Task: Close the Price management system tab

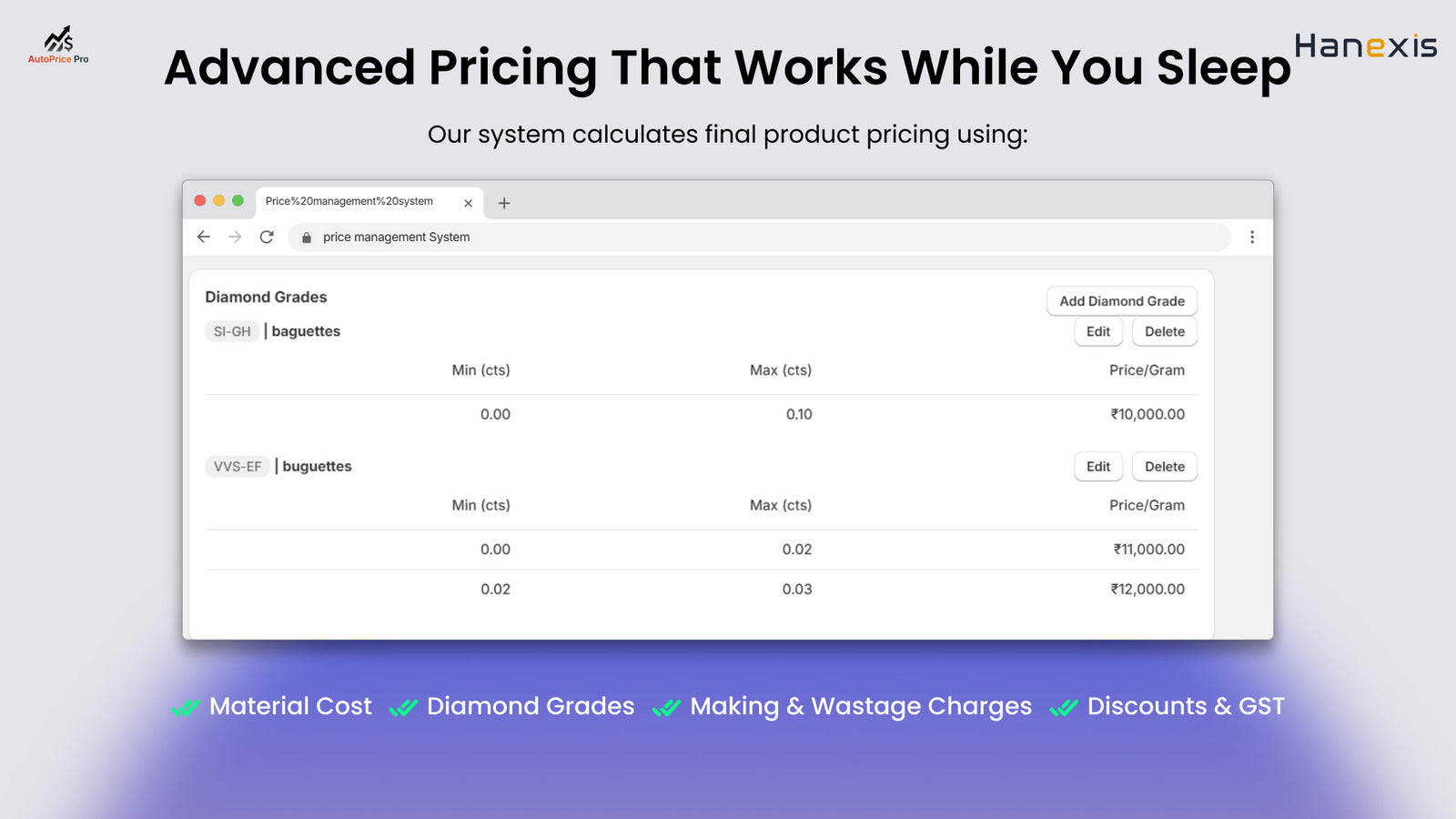Action: click(469, 202)
